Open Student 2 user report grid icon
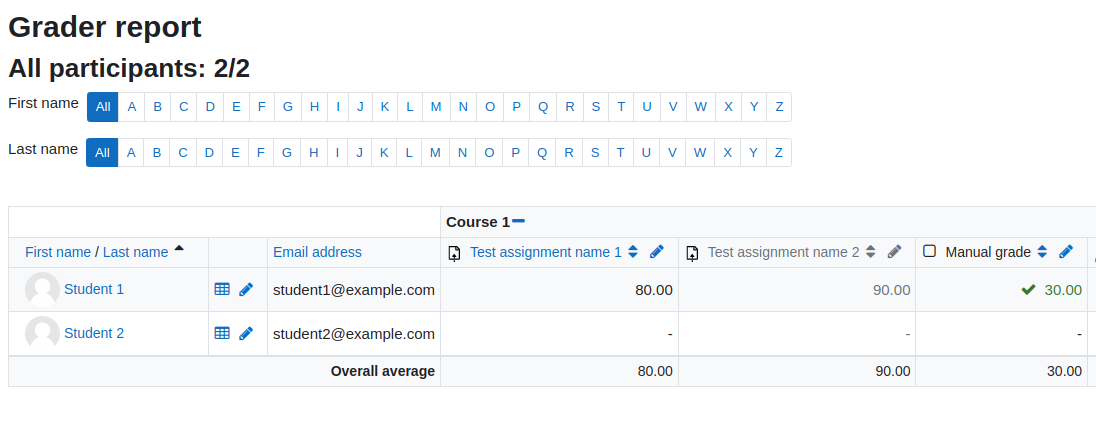This screenshot has height=428, width=1096. (222, 333)
